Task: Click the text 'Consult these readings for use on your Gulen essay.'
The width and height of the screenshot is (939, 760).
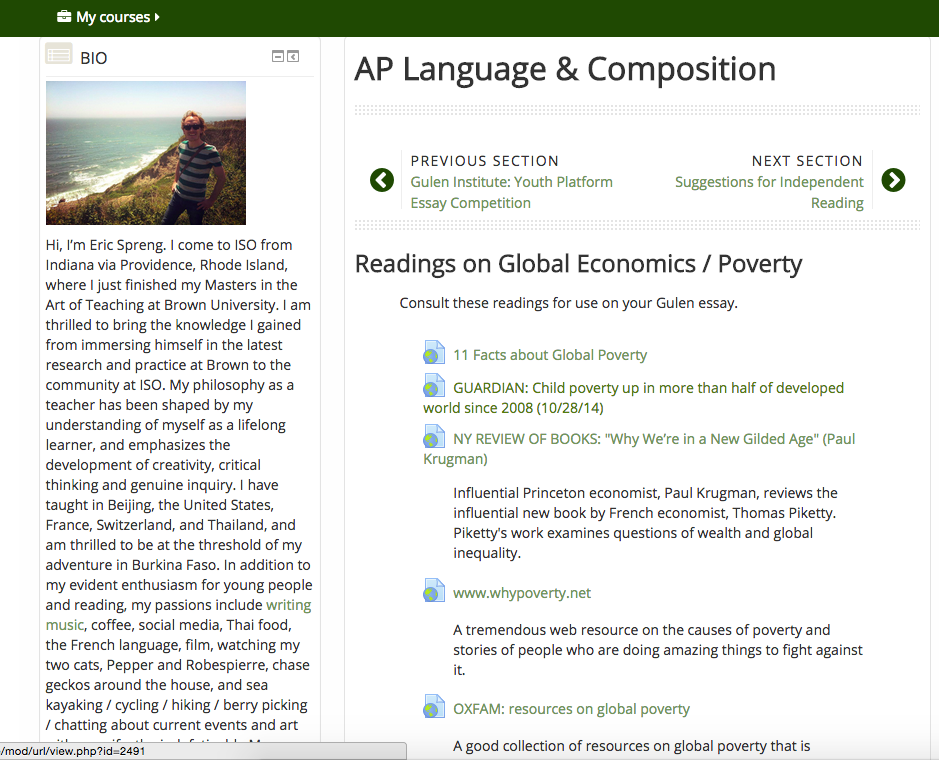Action: [x=568, y=303]
